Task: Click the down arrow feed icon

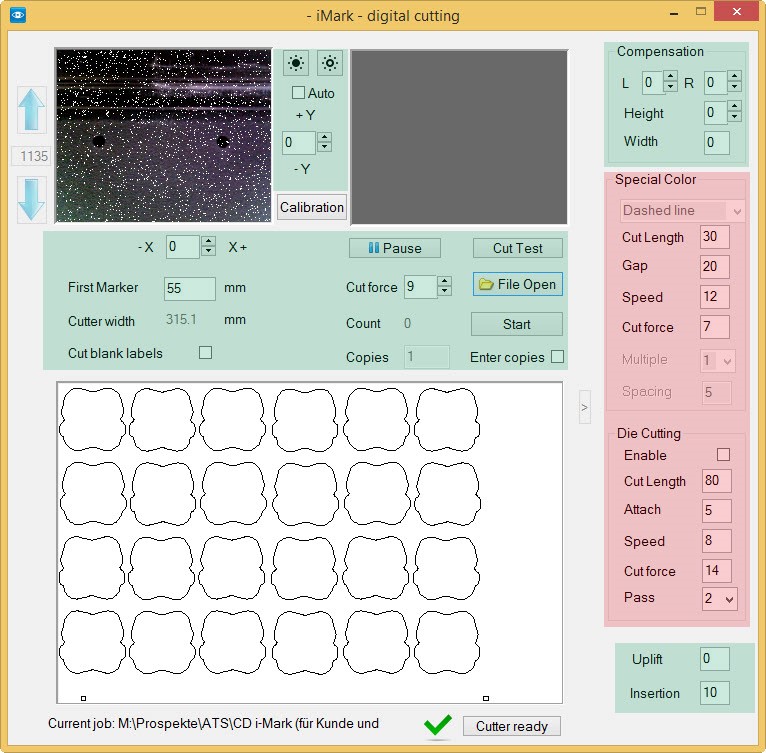Action: pos(32,199)
